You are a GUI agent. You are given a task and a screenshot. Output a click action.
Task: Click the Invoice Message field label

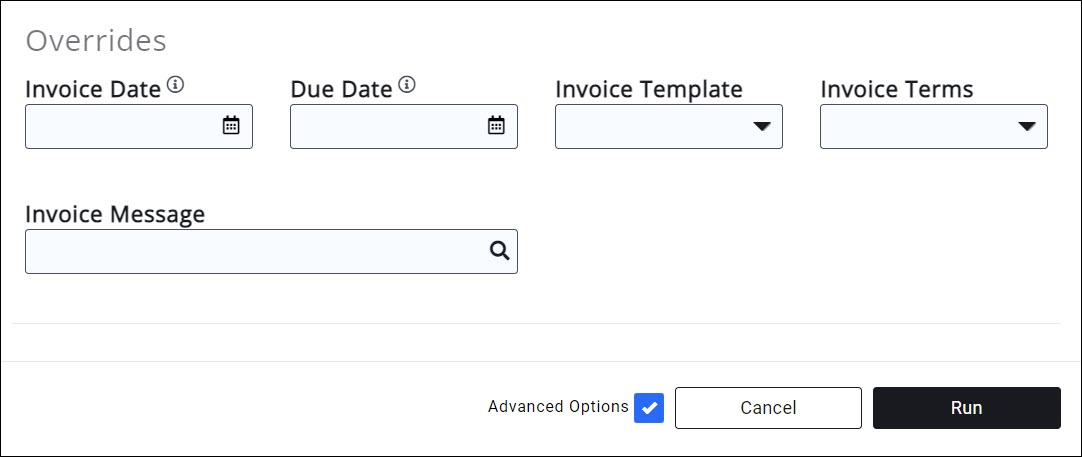[115, 214]
